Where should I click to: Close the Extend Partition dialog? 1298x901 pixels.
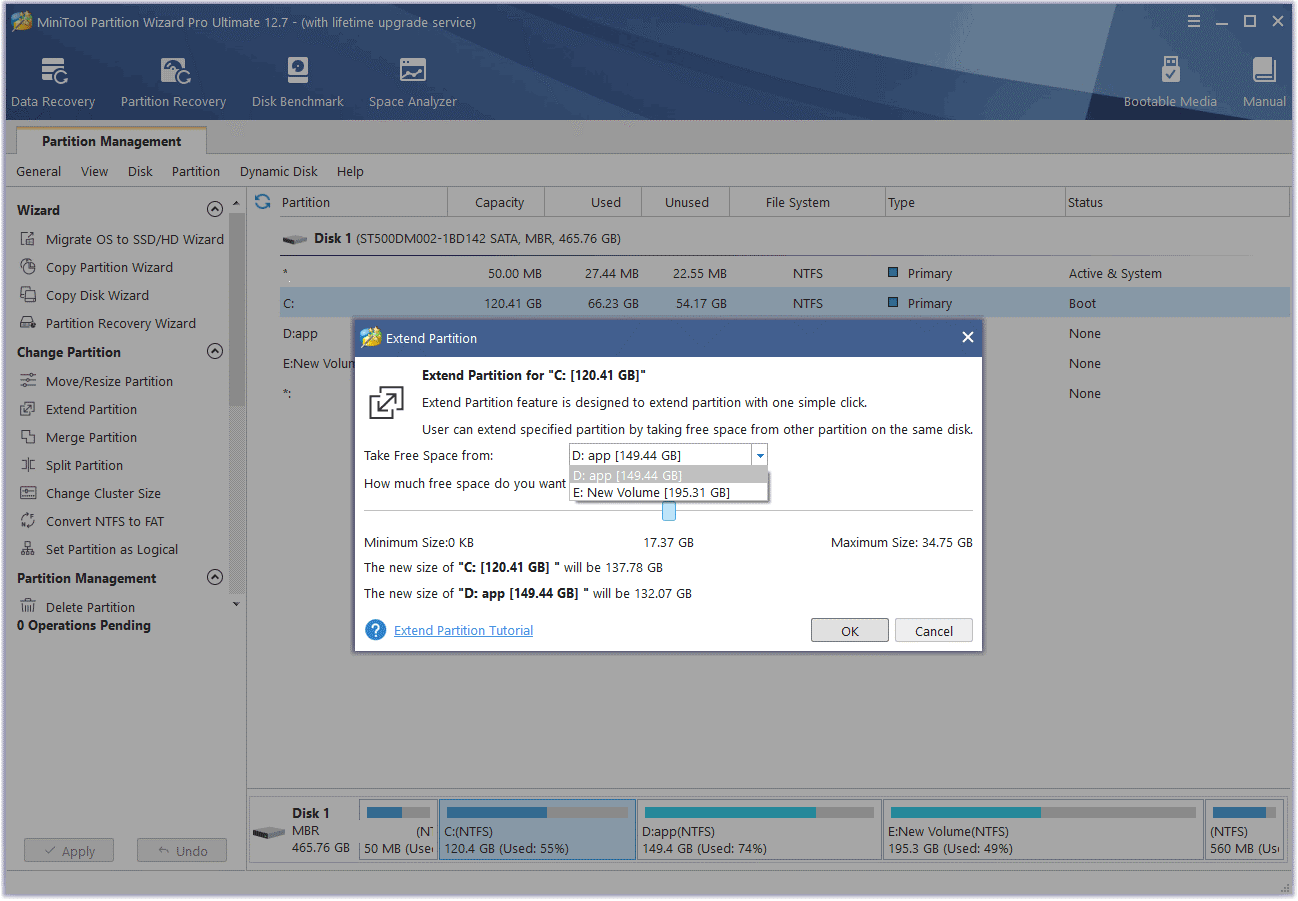click(x=967, y=338)
